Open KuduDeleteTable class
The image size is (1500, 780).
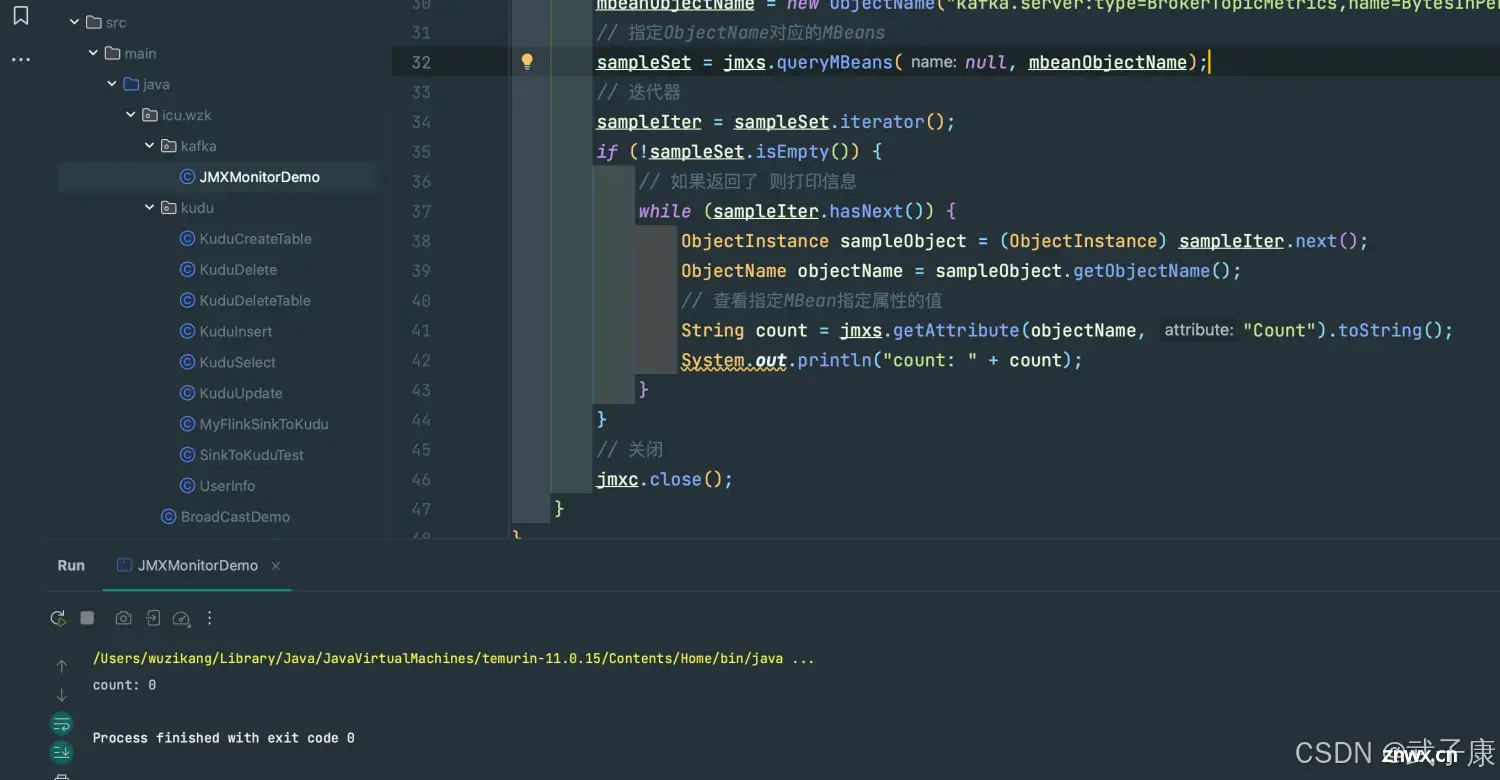click(255, 301)
